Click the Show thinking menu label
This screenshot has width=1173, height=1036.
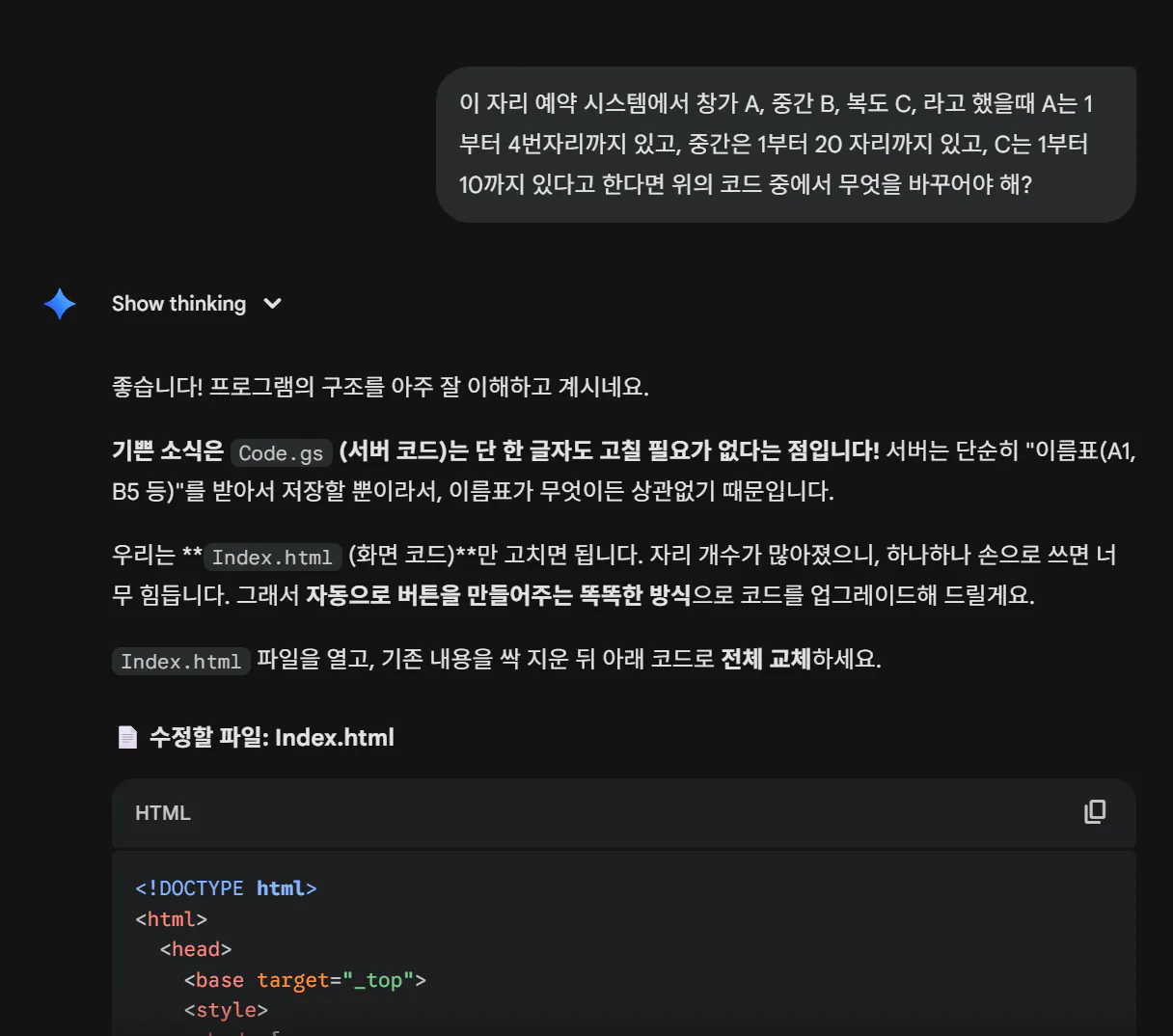177,304
